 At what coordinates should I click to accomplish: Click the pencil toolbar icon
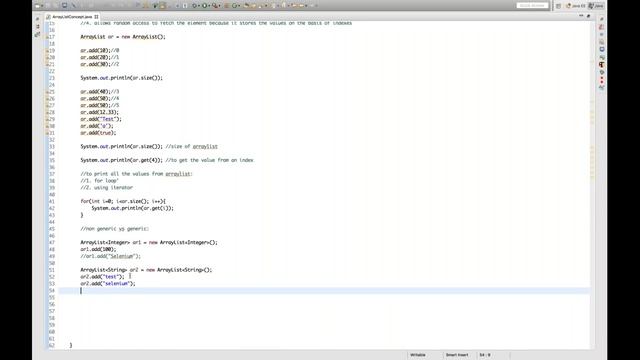(74, 6)
